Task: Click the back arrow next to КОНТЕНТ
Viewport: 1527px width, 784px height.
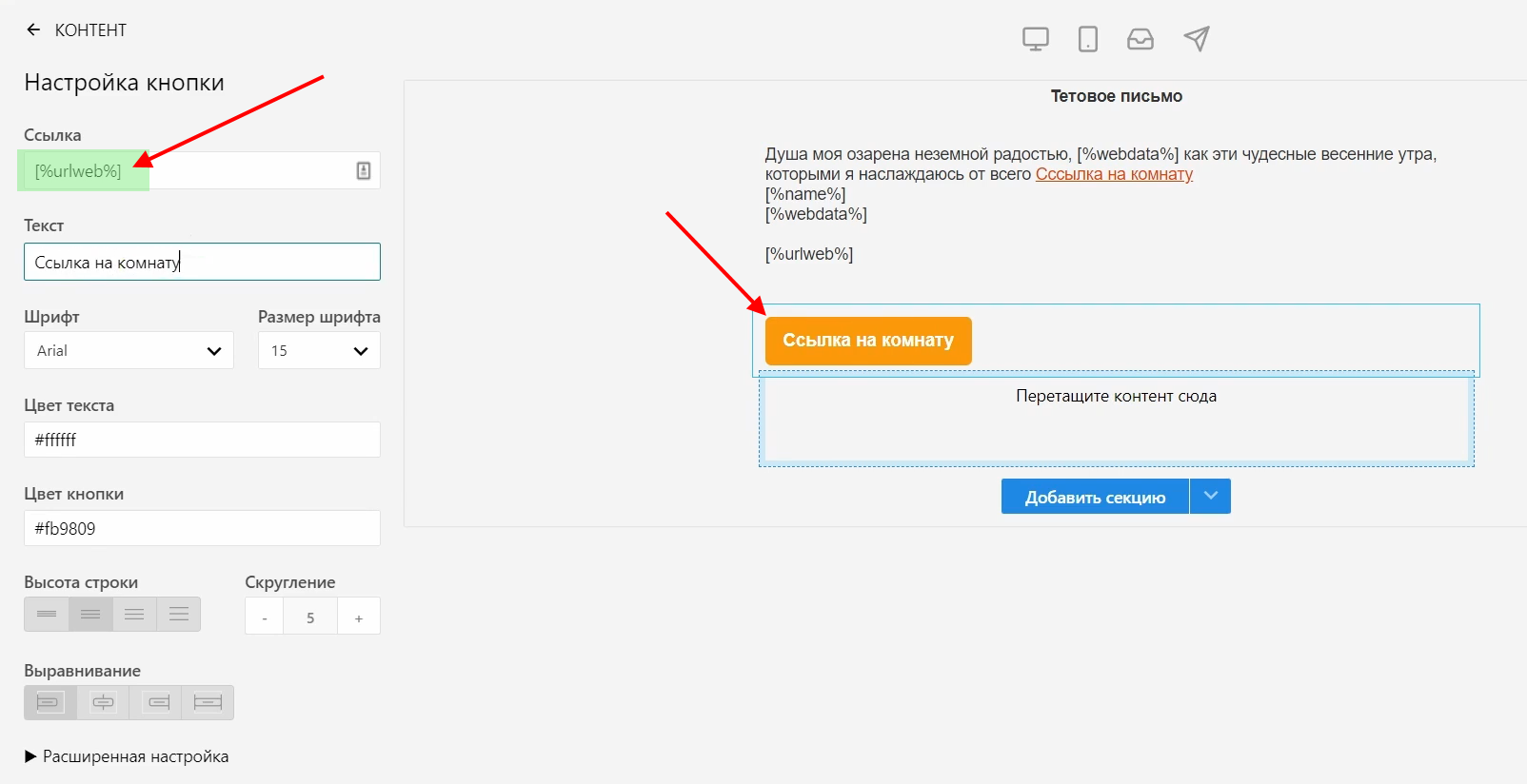Action: coord(33,30)
